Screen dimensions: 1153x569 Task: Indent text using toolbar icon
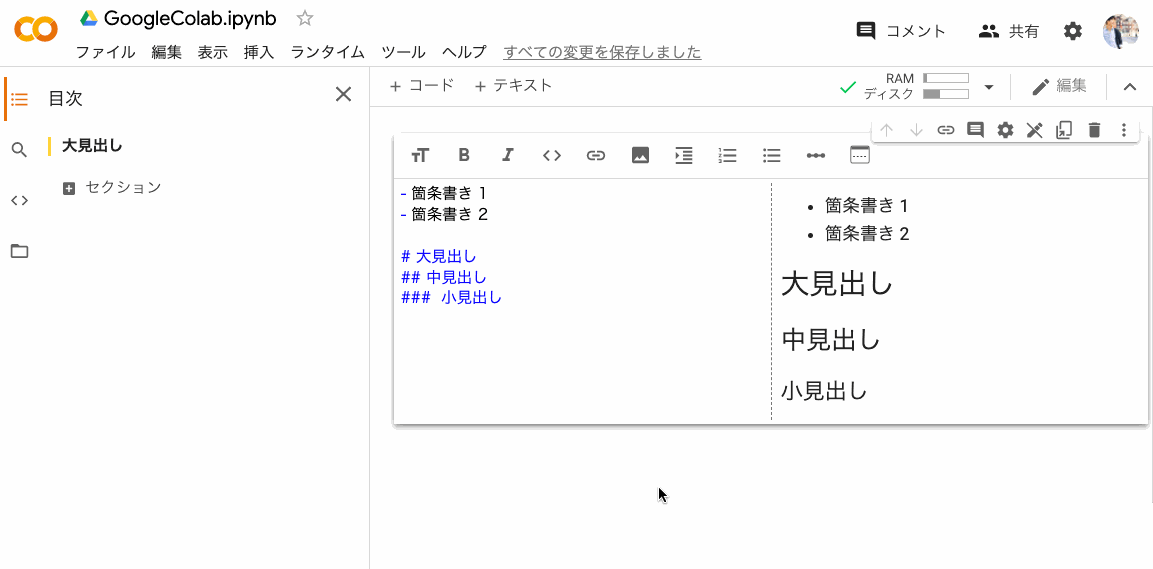684,155
